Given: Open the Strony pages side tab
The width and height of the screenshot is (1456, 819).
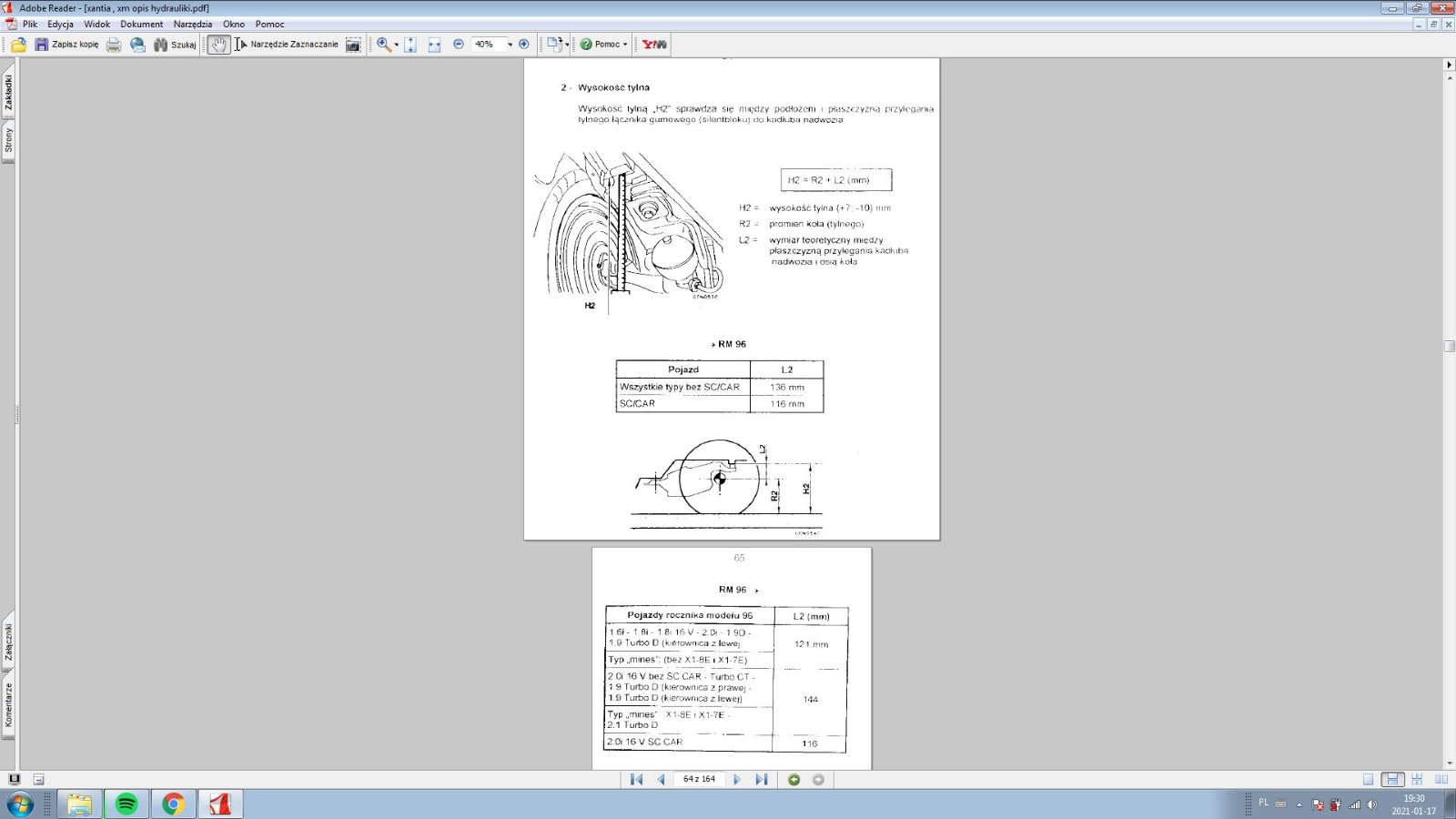Looking at the screenshot, I should [x=8, y=141].
